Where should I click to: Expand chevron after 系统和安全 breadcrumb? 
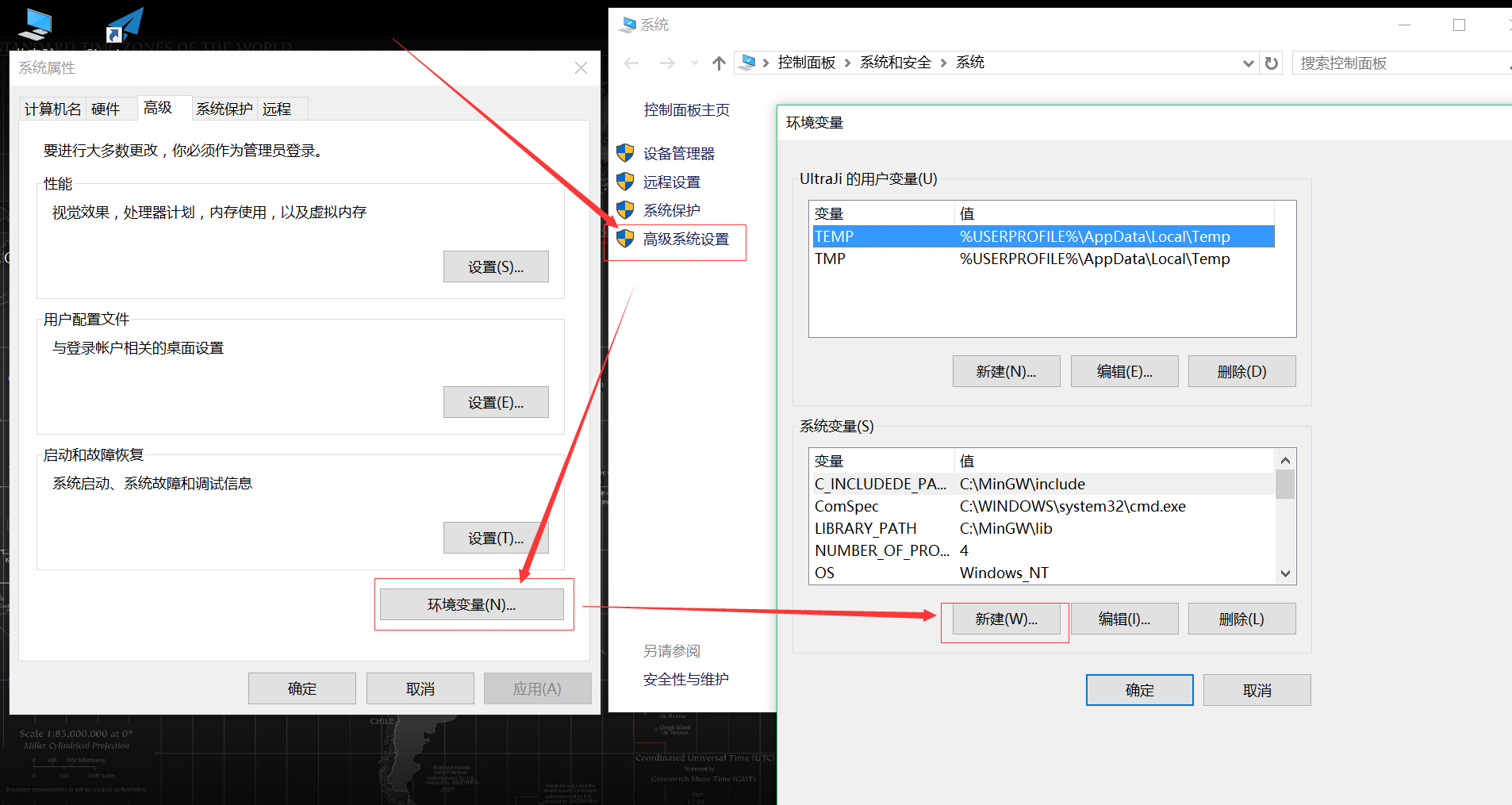pyautogui.click(x=943, y=63)
